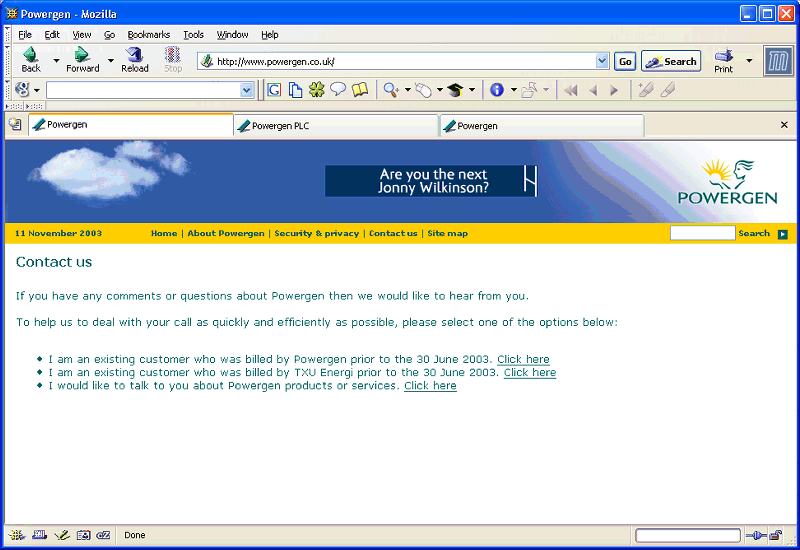
Task: Click the blue G Google search icon
Action: [274, 90]
